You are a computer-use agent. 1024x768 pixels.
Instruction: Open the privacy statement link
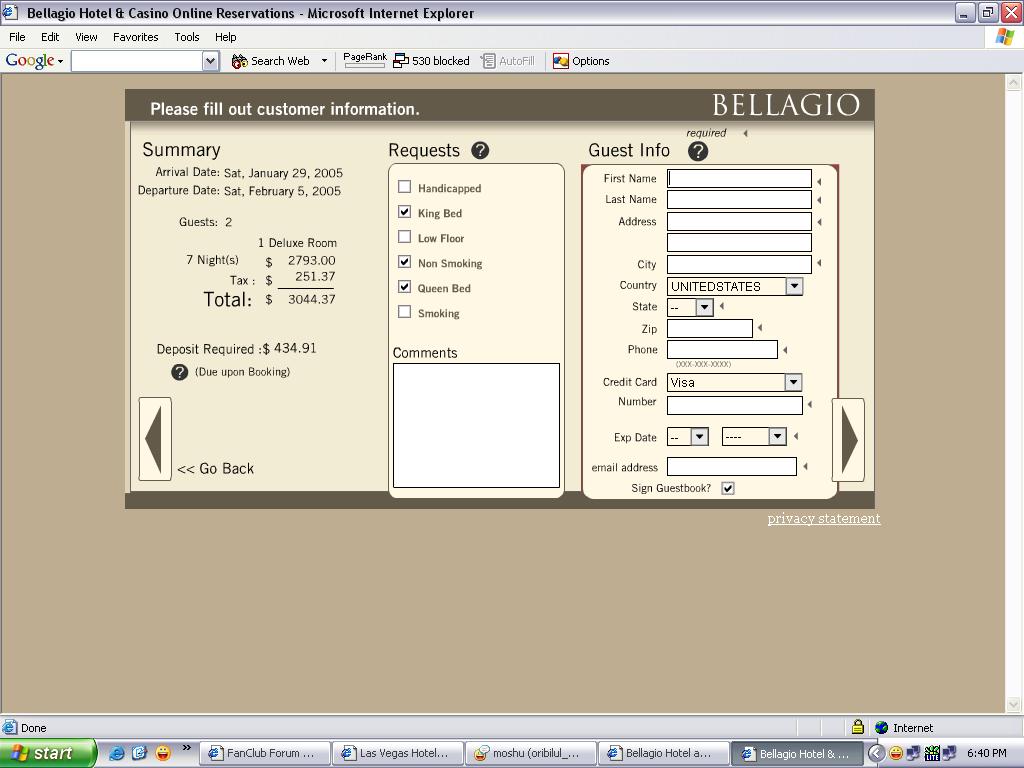click(824, 519)
